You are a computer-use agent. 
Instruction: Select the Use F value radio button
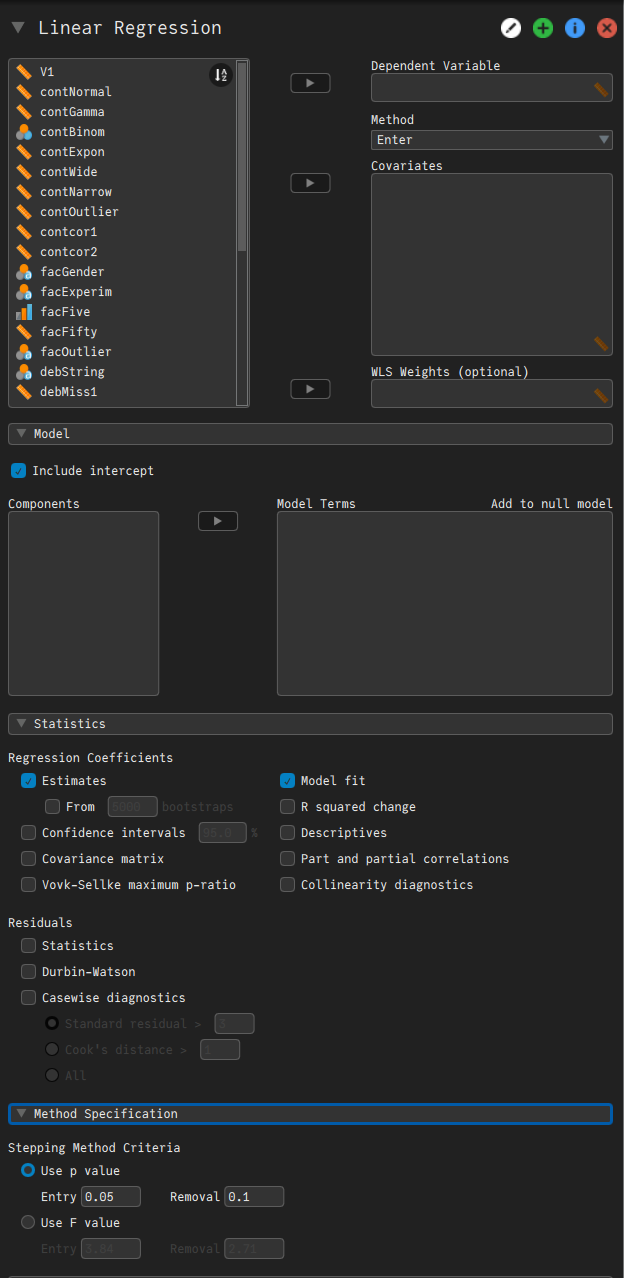[x=27, y=1222]
